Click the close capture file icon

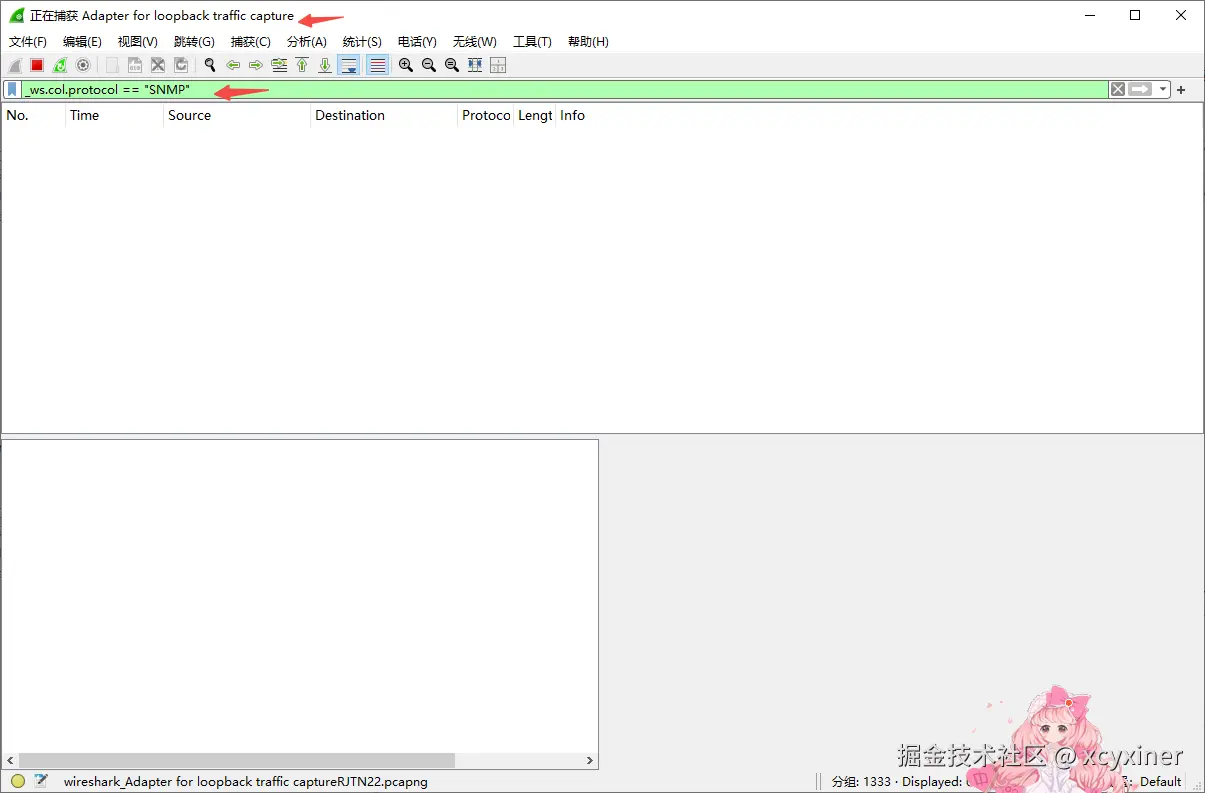tap(158, 65)
